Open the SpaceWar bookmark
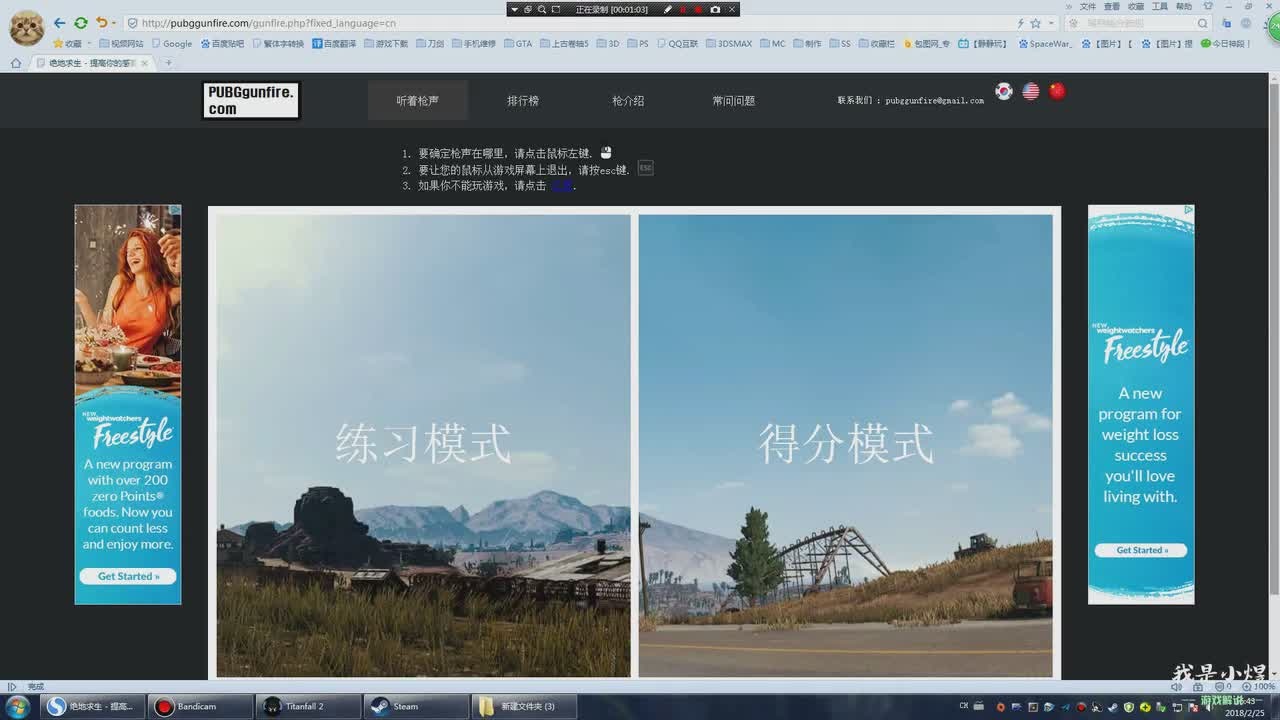 coord(1045,44)
